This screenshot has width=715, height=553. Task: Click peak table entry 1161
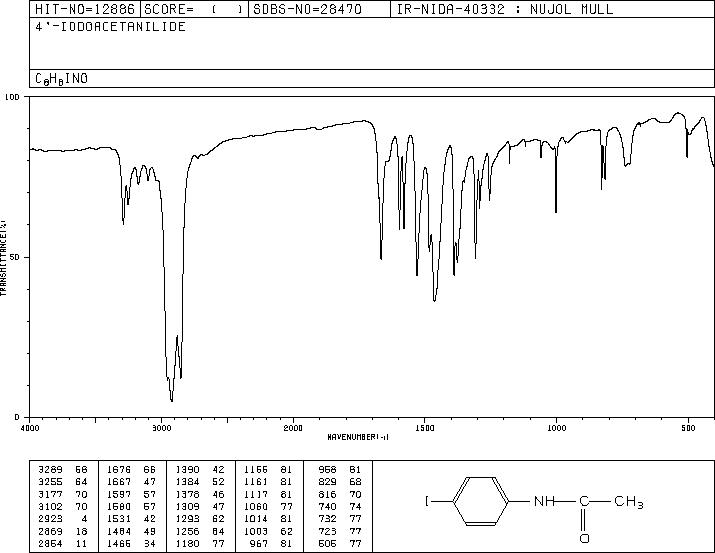pos(268,482)
